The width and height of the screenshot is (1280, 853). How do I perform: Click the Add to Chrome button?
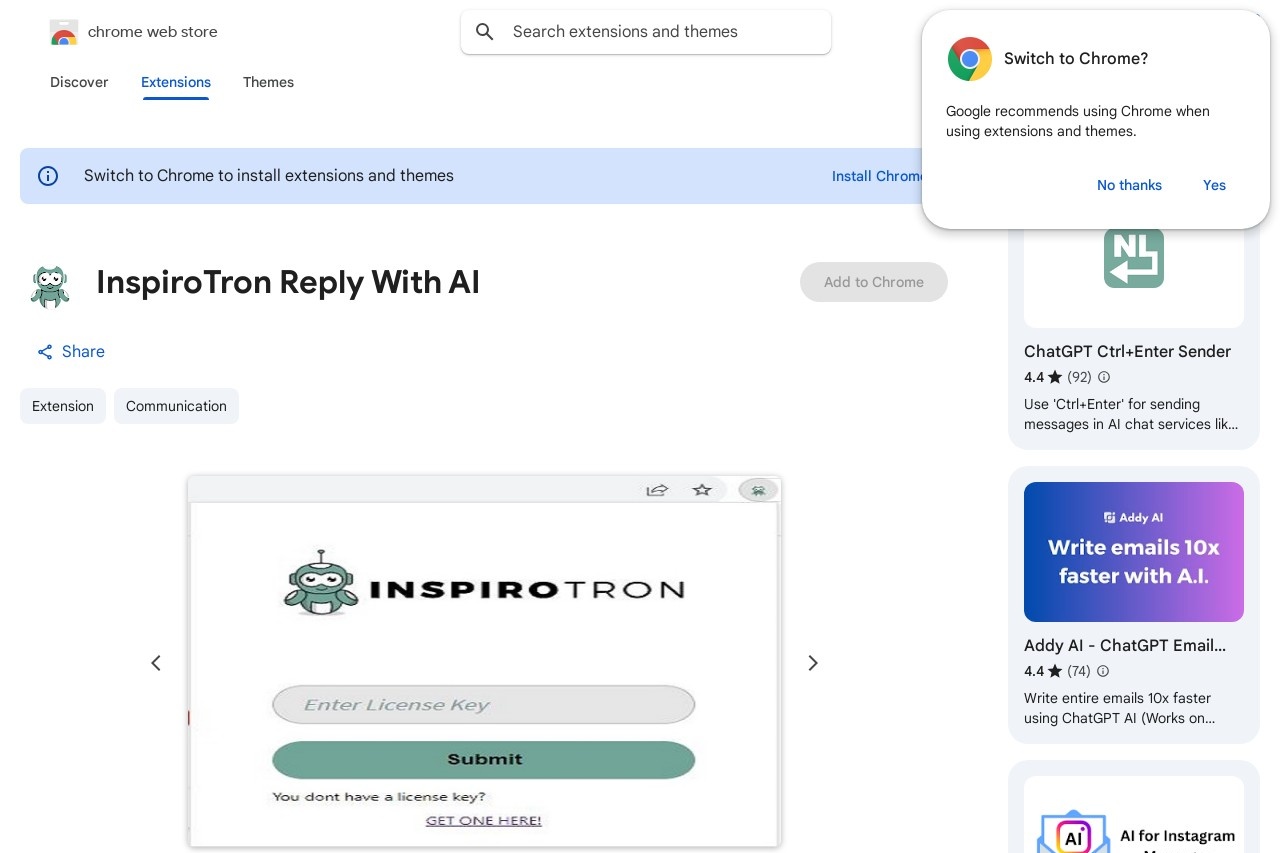(x=874, y=282)
